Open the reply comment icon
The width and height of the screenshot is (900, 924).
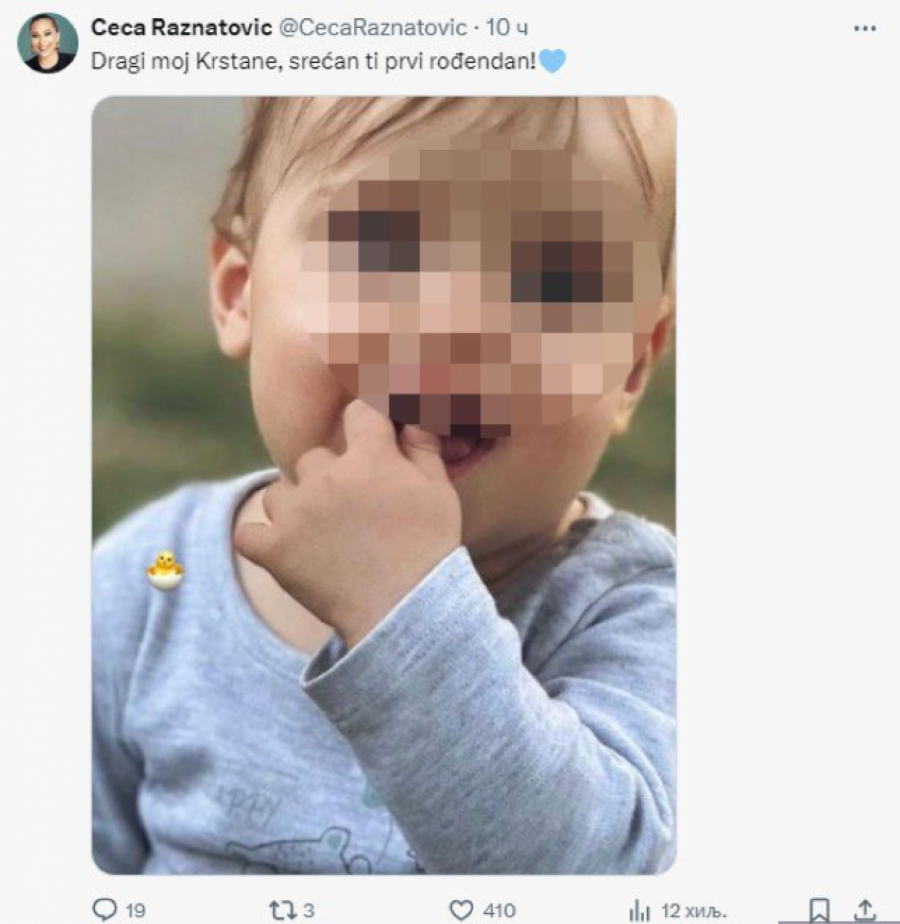pos(105,909)
